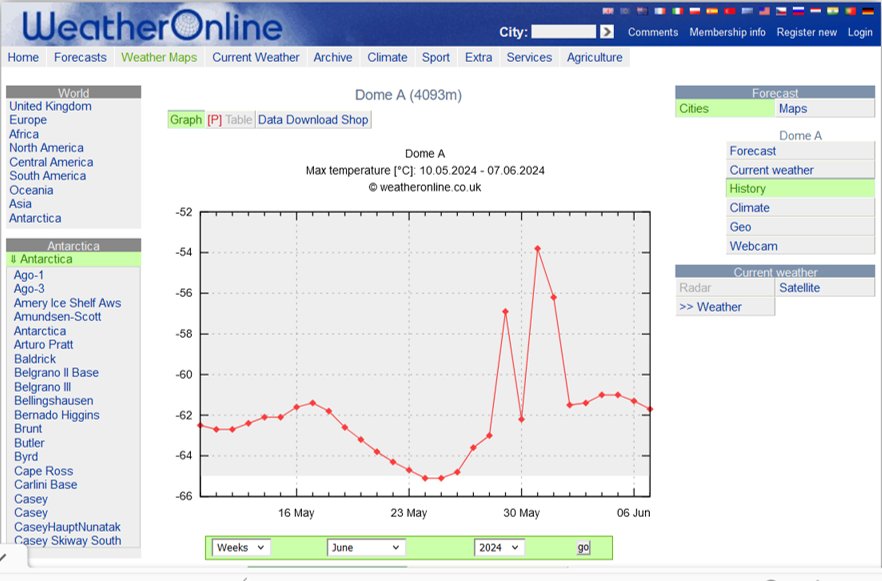Collapse the Antarctica region expander
Screen dimensions: 882x581
14,259
